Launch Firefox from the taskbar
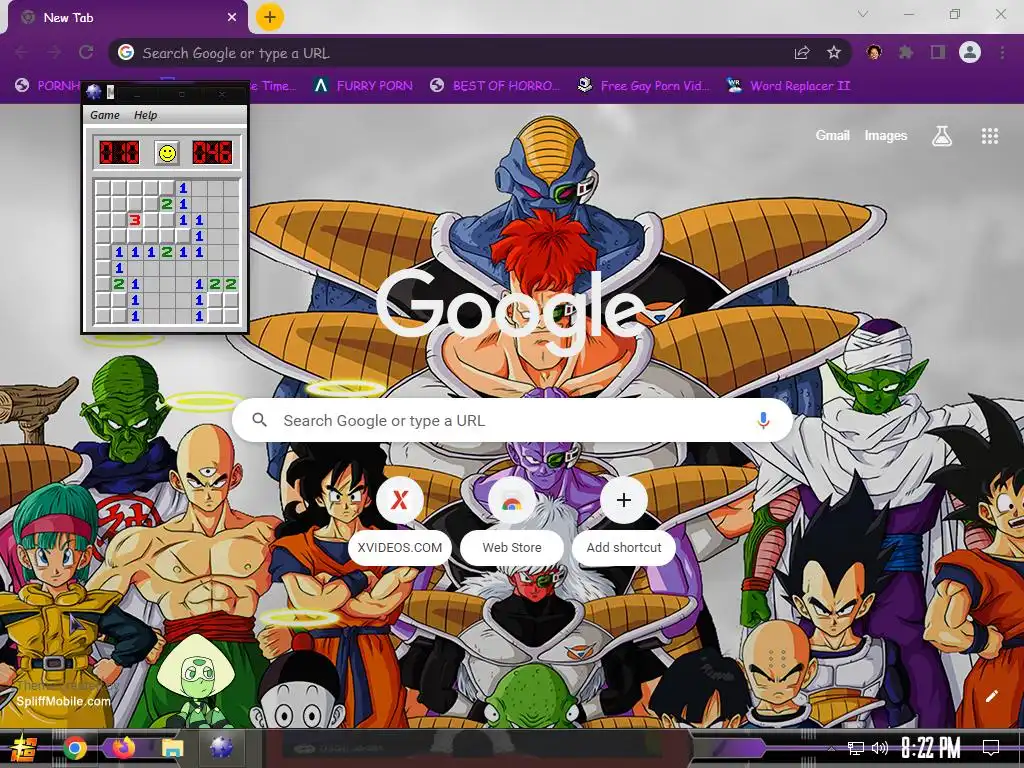The height and width of the screenshot is (768, 1024). click(x=123, y=748)
